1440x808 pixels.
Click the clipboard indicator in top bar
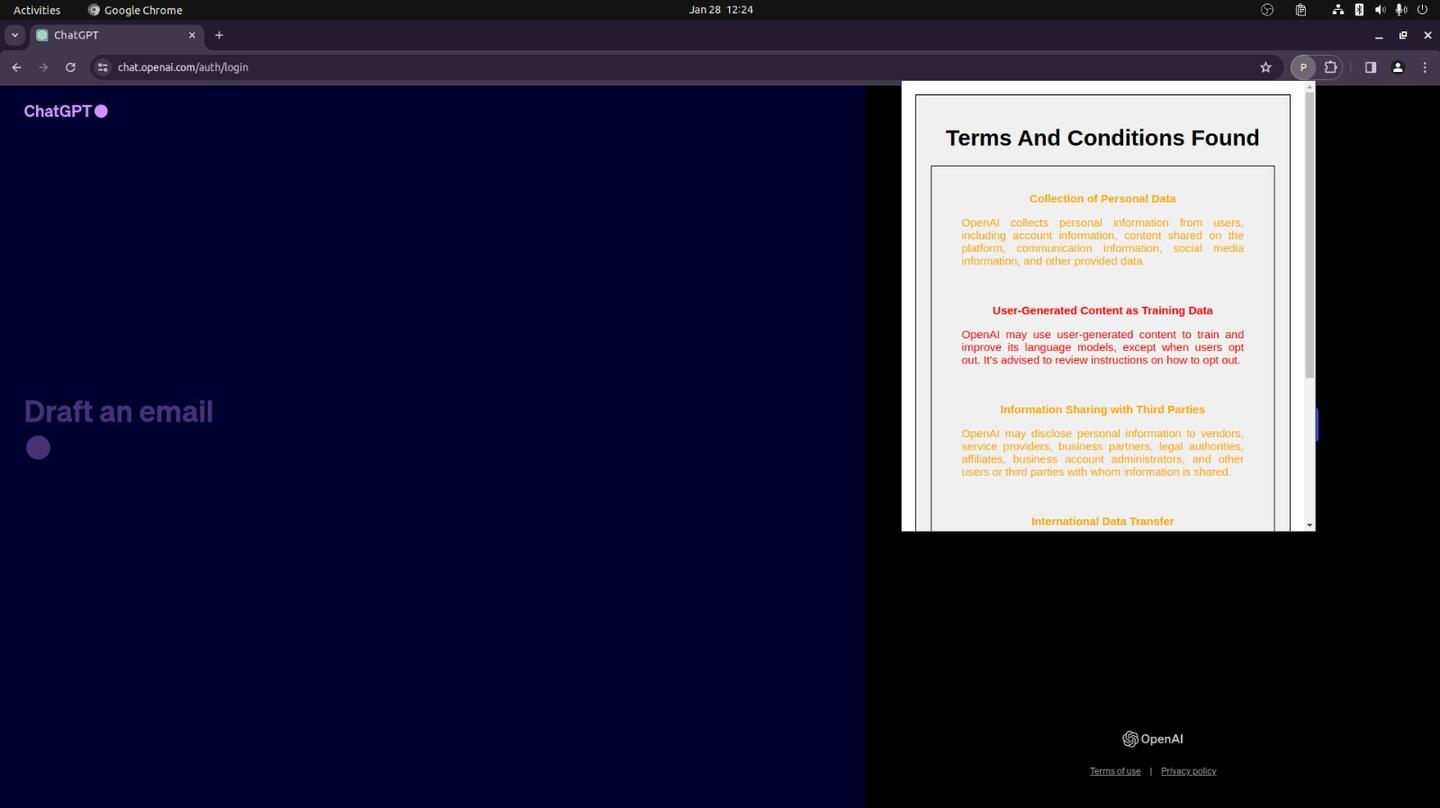(x=1301, y=10)
